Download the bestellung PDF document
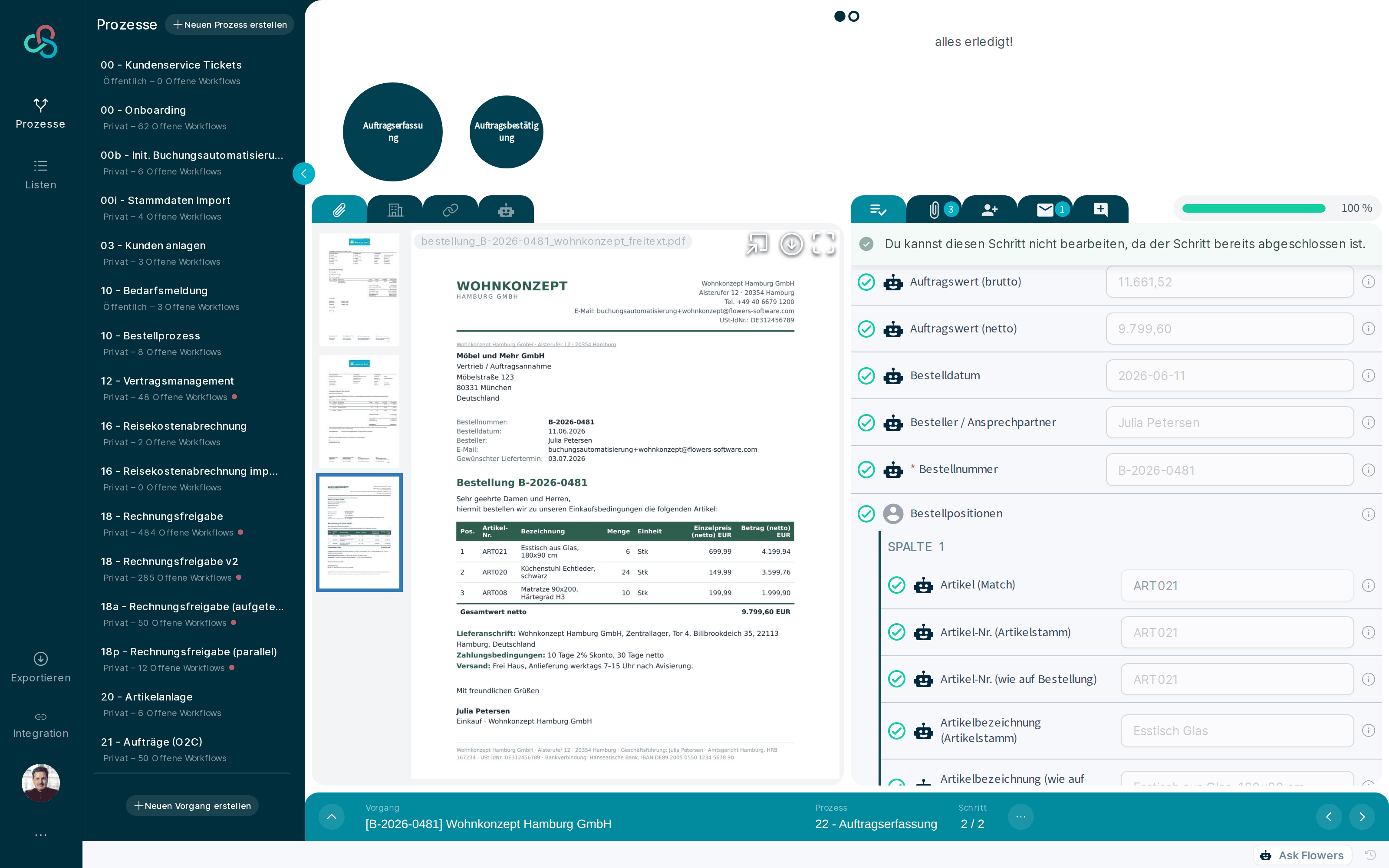This screenshot has height=868, width=1389. coord(791,244)
